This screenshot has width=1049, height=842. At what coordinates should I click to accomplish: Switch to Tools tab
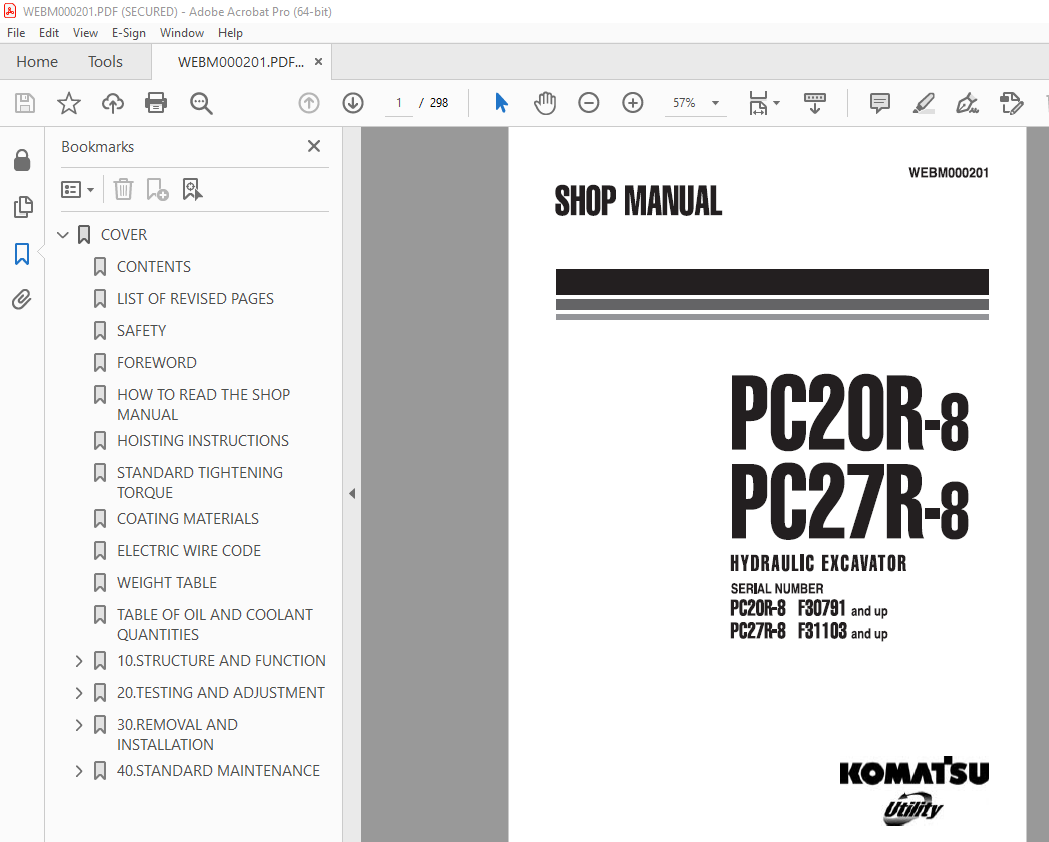tap(105, 62)
